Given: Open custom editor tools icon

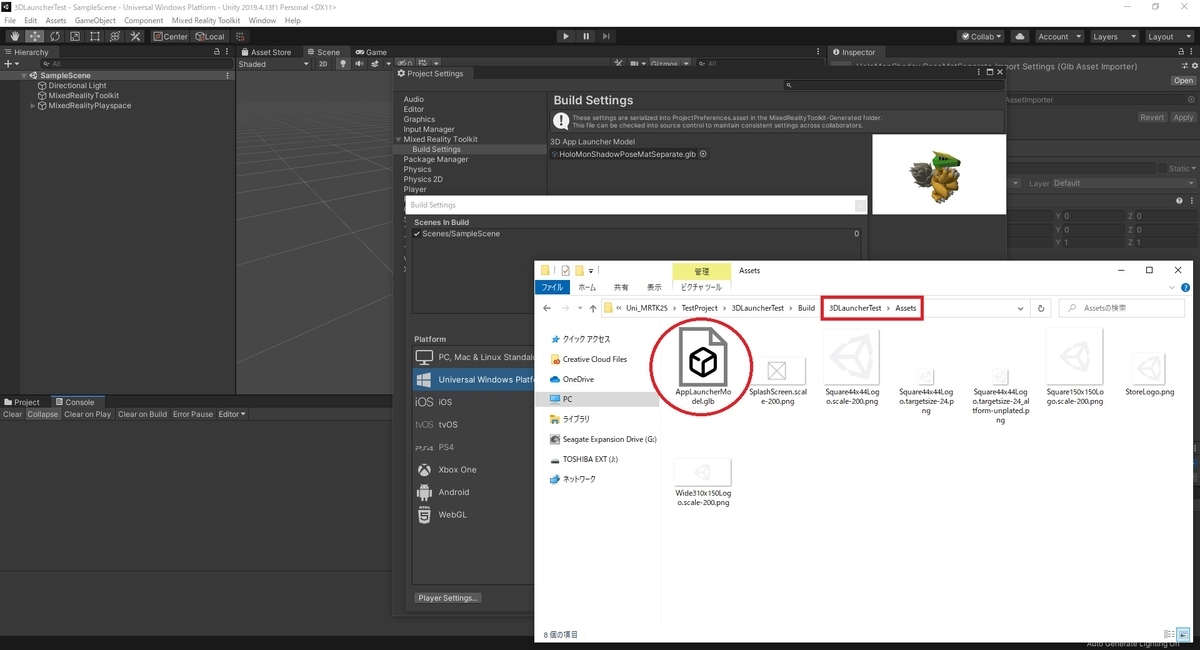Looking at the screenshot, I should 134,36.
